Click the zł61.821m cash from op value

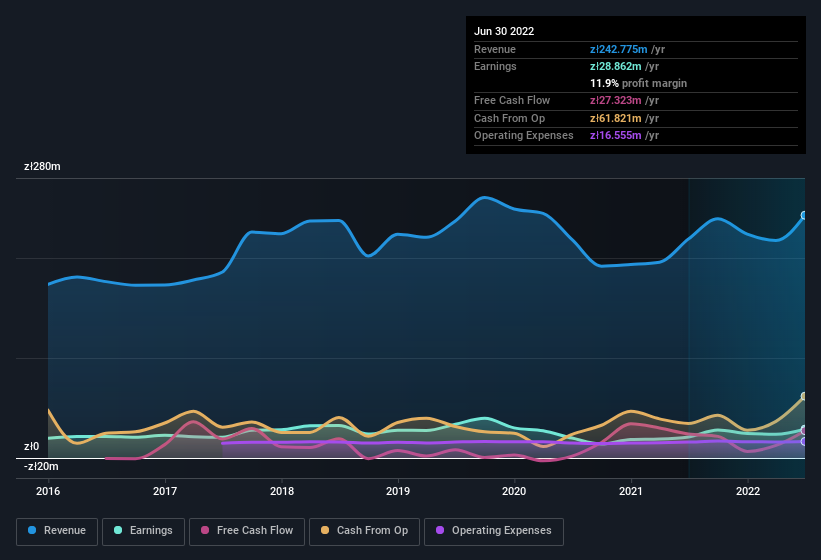615,118
